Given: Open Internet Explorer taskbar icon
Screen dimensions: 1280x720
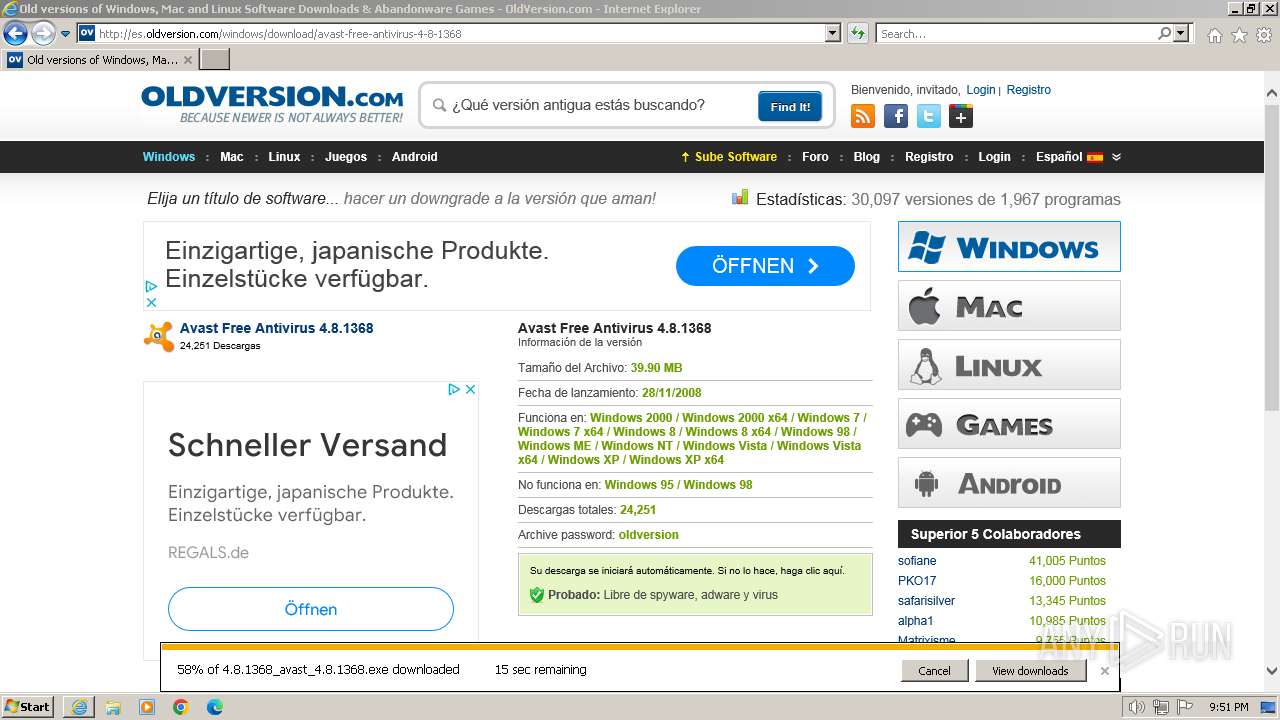Looking at the screenshot, I should point(79,707).
